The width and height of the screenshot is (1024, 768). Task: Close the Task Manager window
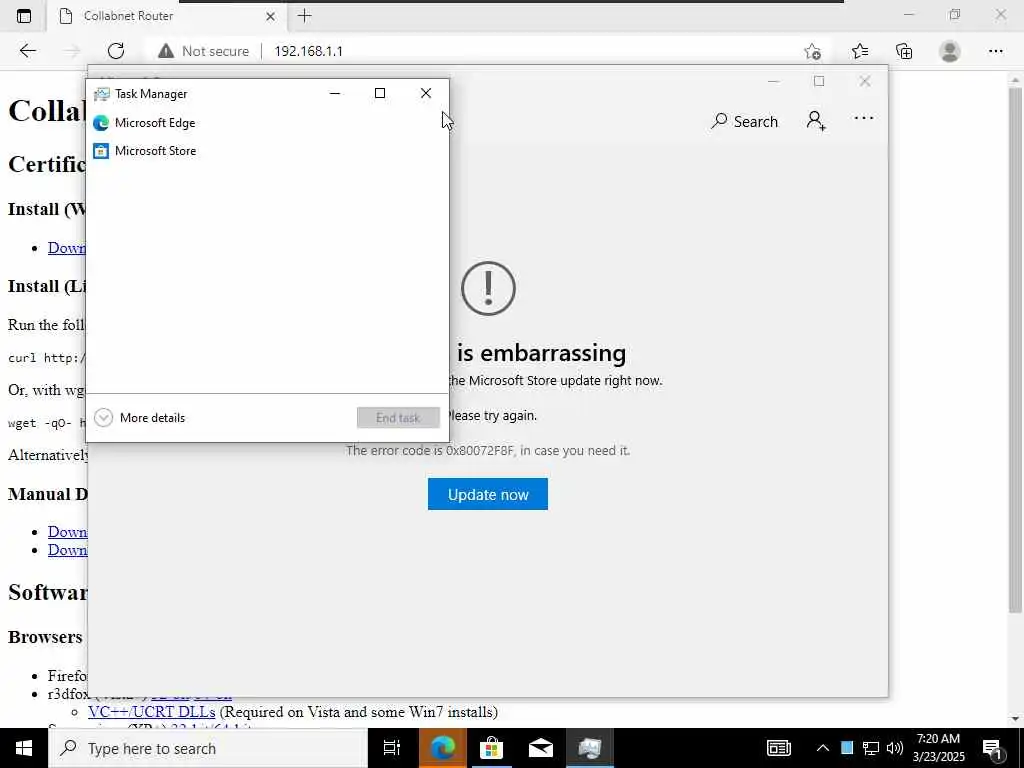(426, 93)
